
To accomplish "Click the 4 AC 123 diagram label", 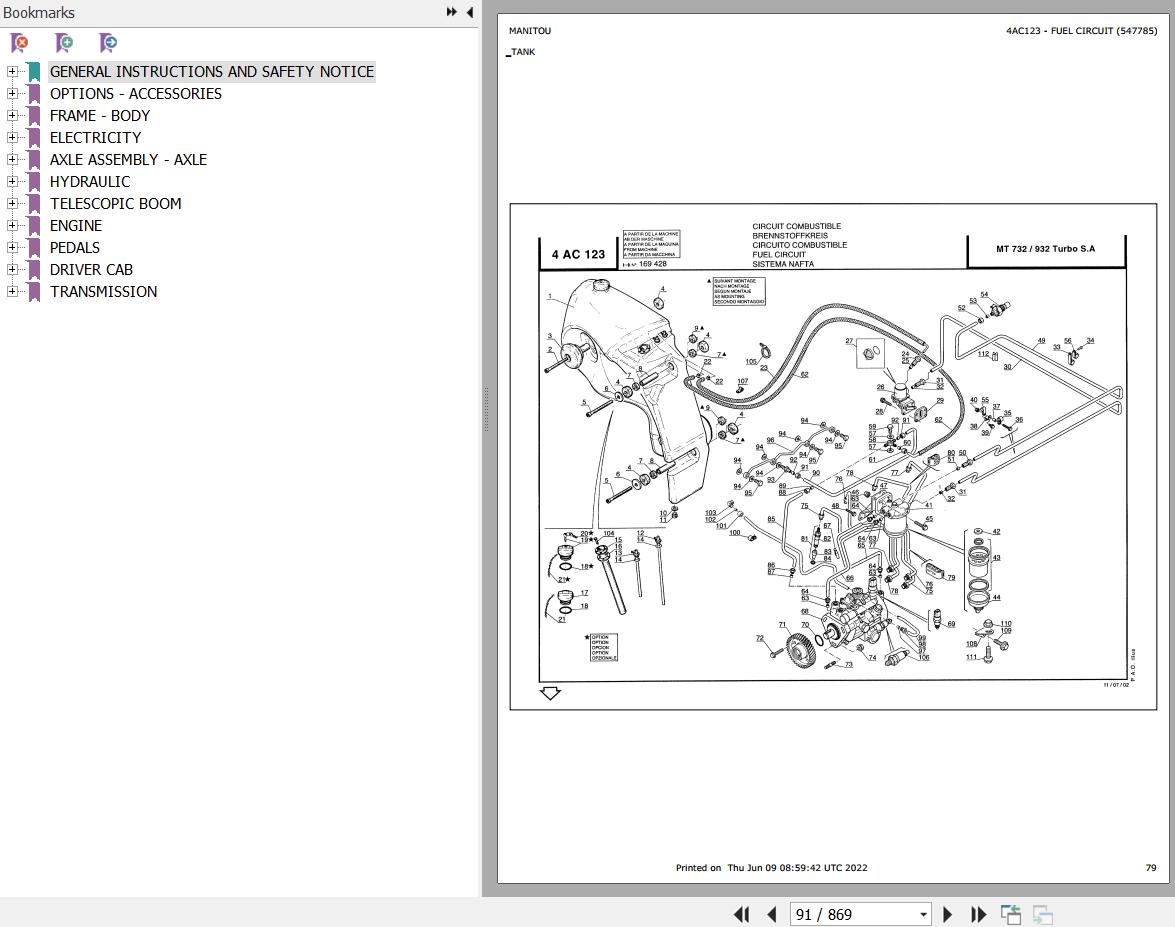I will coord(578,254).
